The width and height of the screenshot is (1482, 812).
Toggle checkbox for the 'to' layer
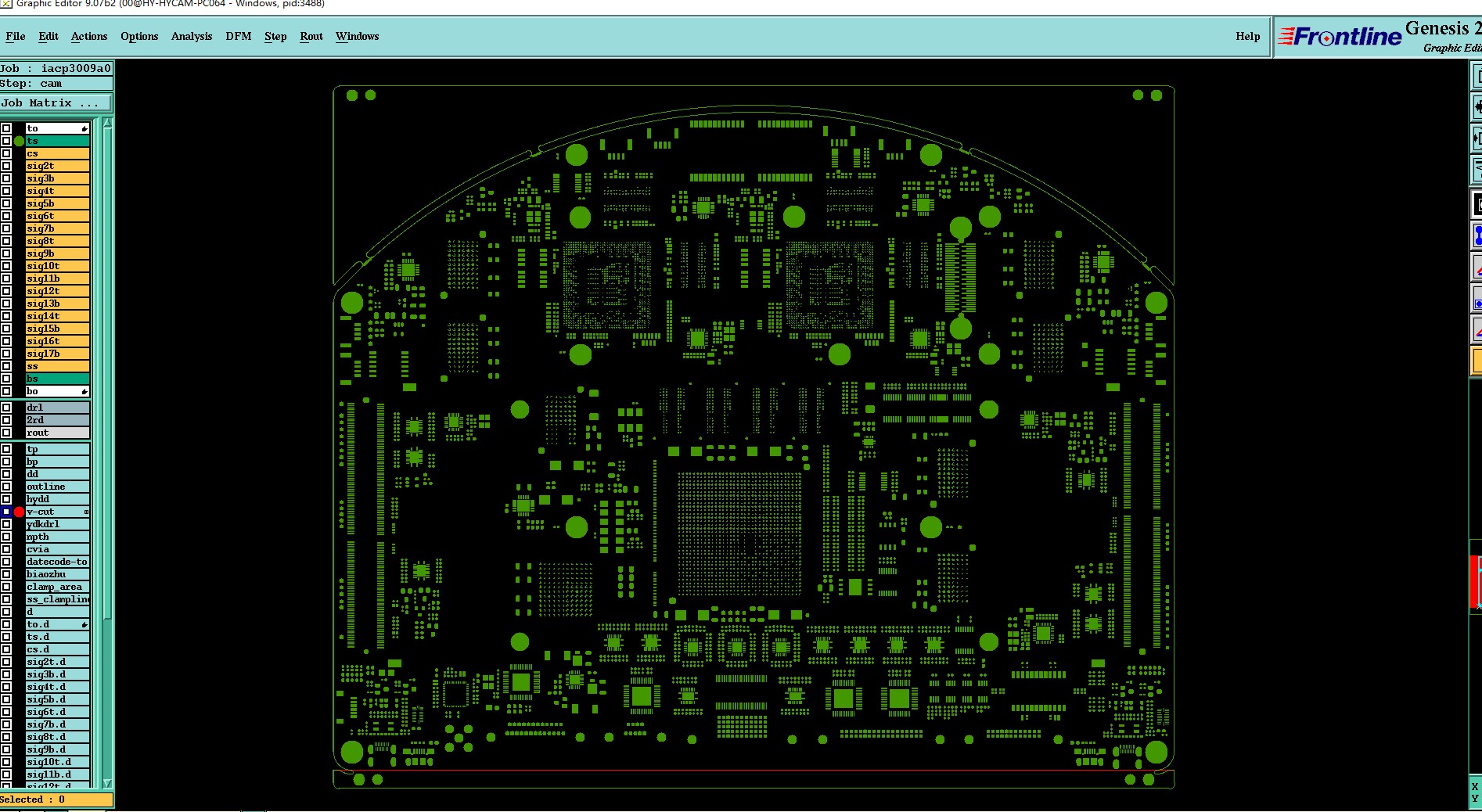point(6,128)
